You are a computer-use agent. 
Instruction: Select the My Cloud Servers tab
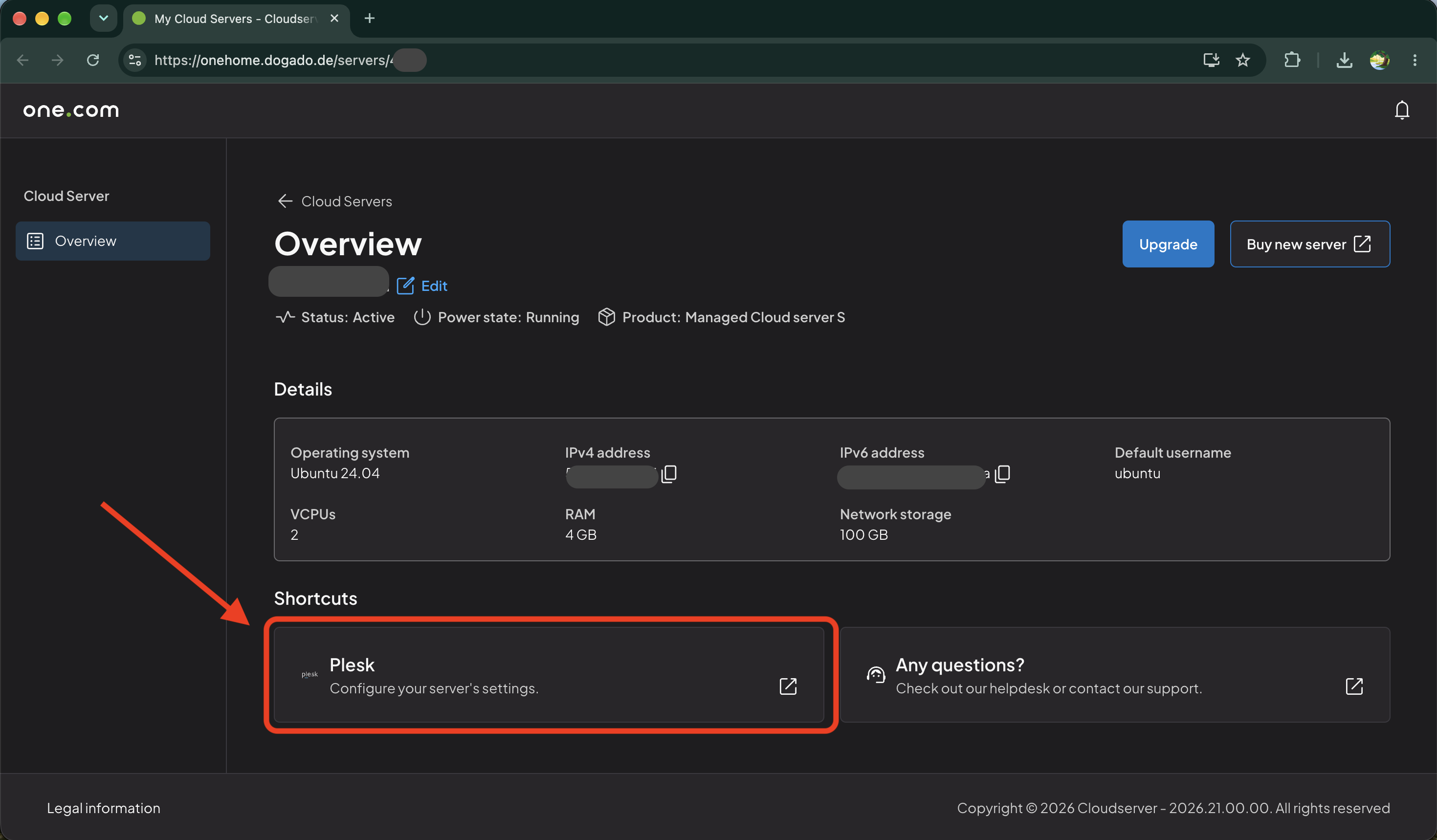[x=236, y=19]
